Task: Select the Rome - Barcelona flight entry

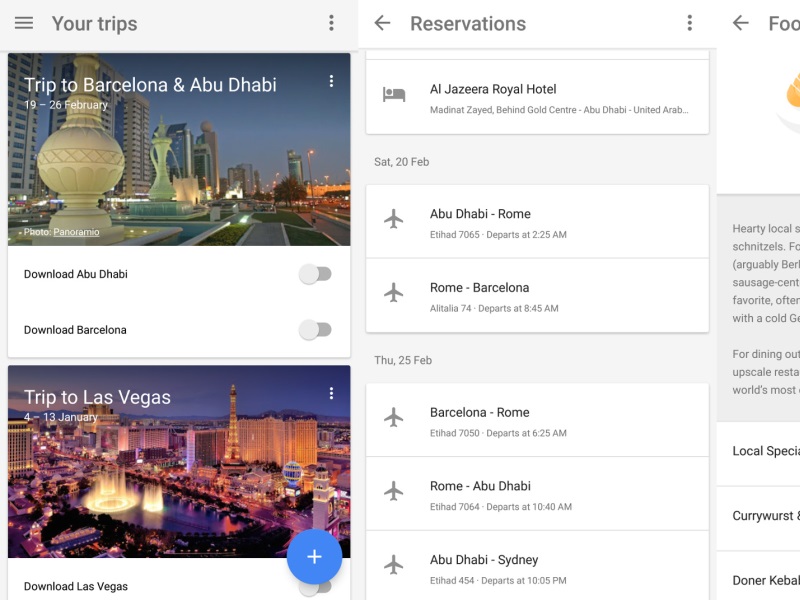Action: pyautogui.click(x=537, y=296)
